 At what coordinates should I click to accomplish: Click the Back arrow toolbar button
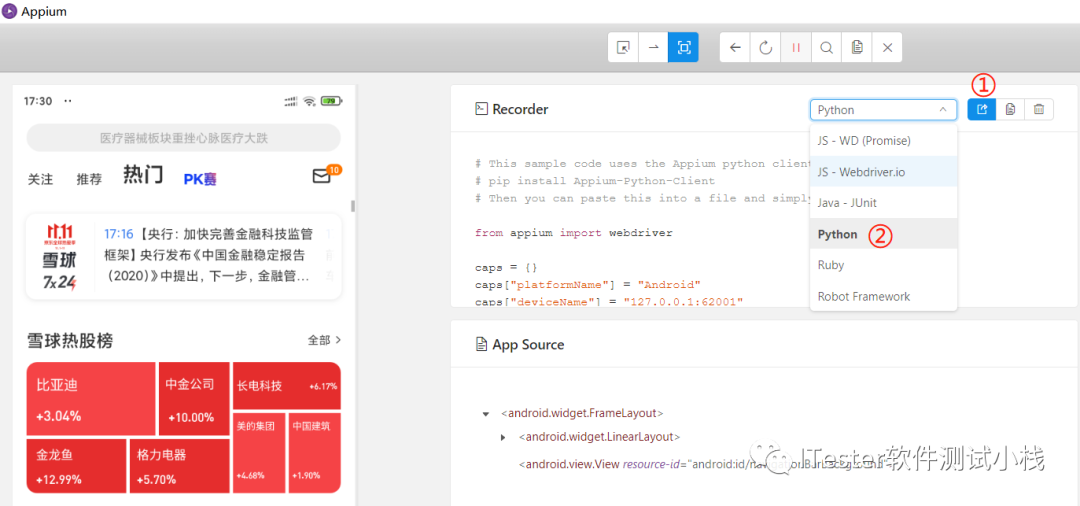(735, 48)
